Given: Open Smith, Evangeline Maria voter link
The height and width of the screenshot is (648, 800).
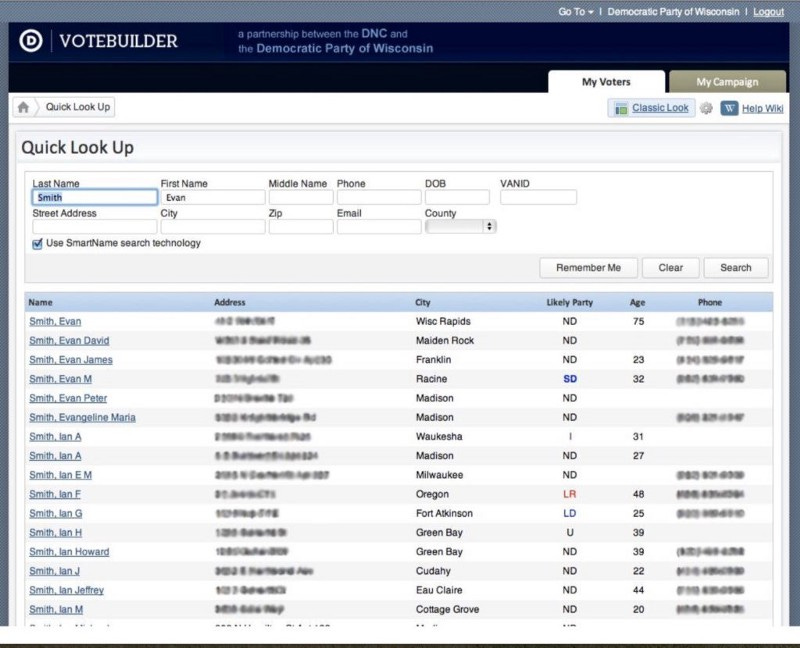Looking at the screenshot, I should tap(82, 417).
